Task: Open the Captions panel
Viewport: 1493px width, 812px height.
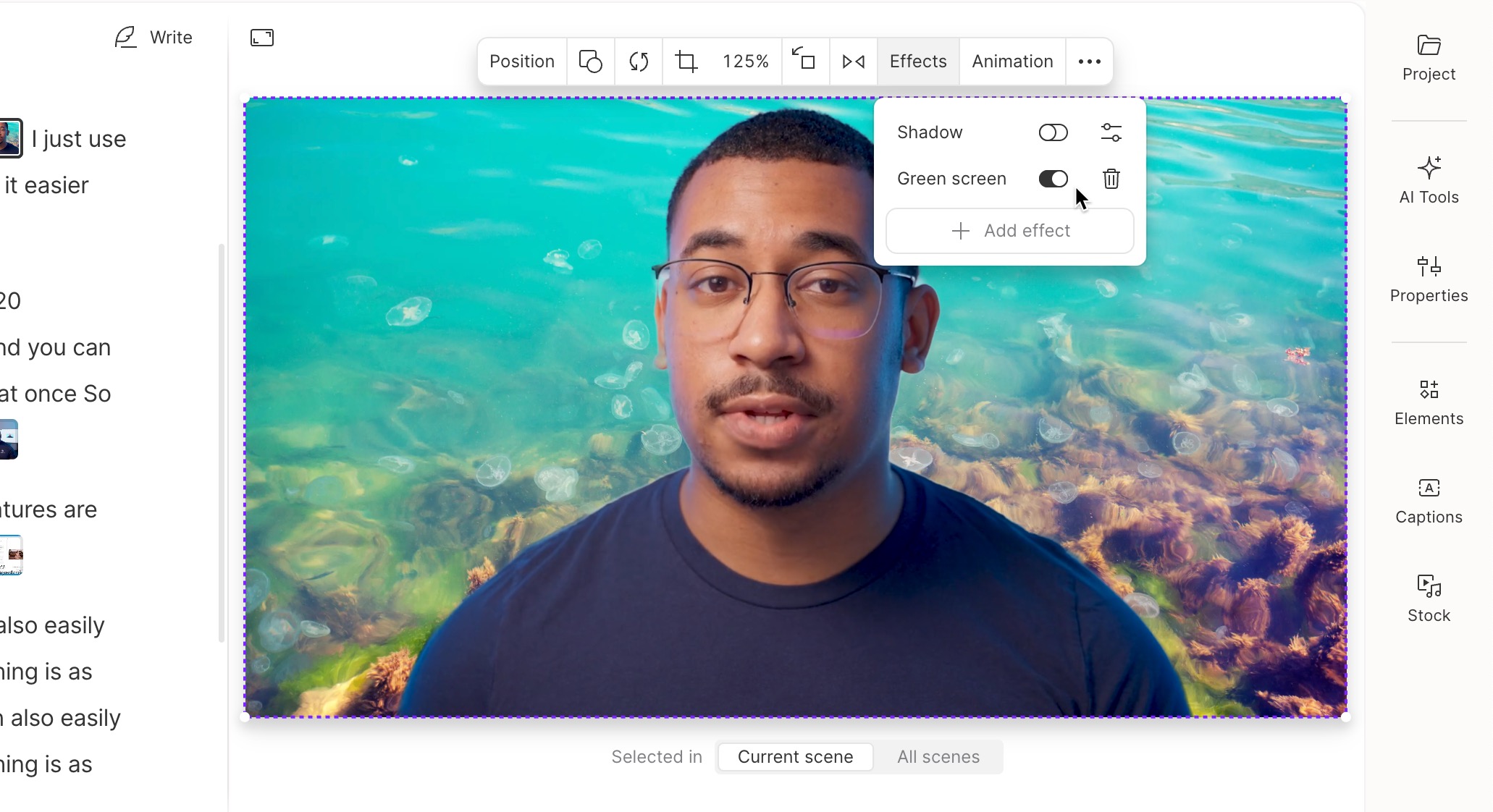Action: 1429,501
